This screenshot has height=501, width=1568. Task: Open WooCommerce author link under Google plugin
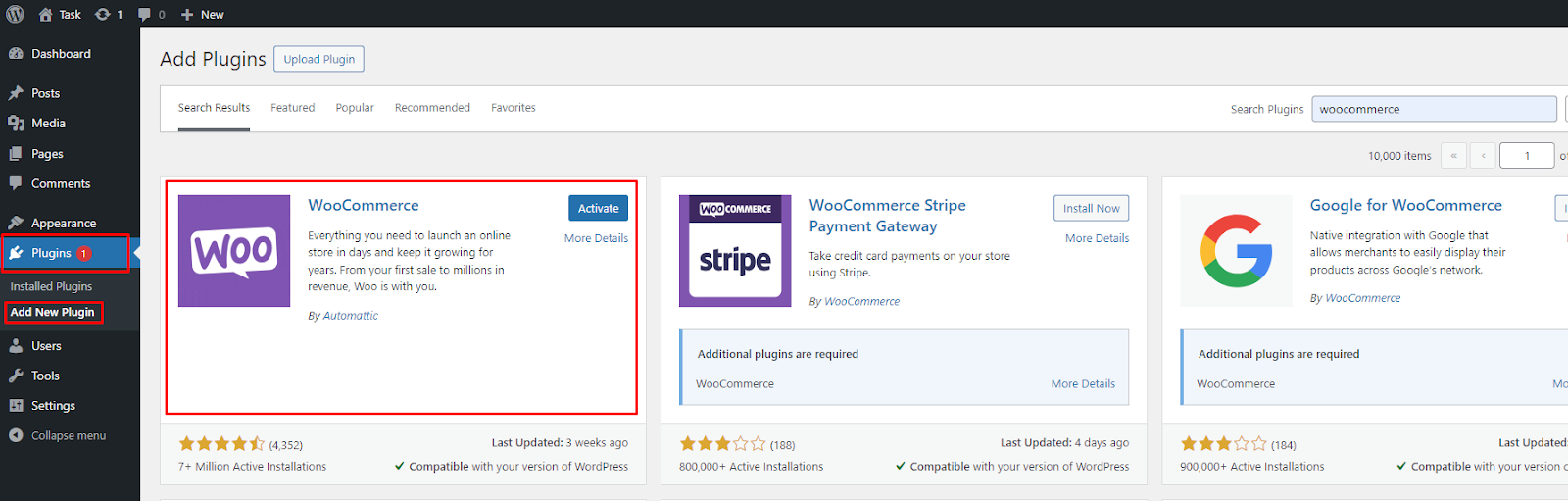(x=1362, y=298)
